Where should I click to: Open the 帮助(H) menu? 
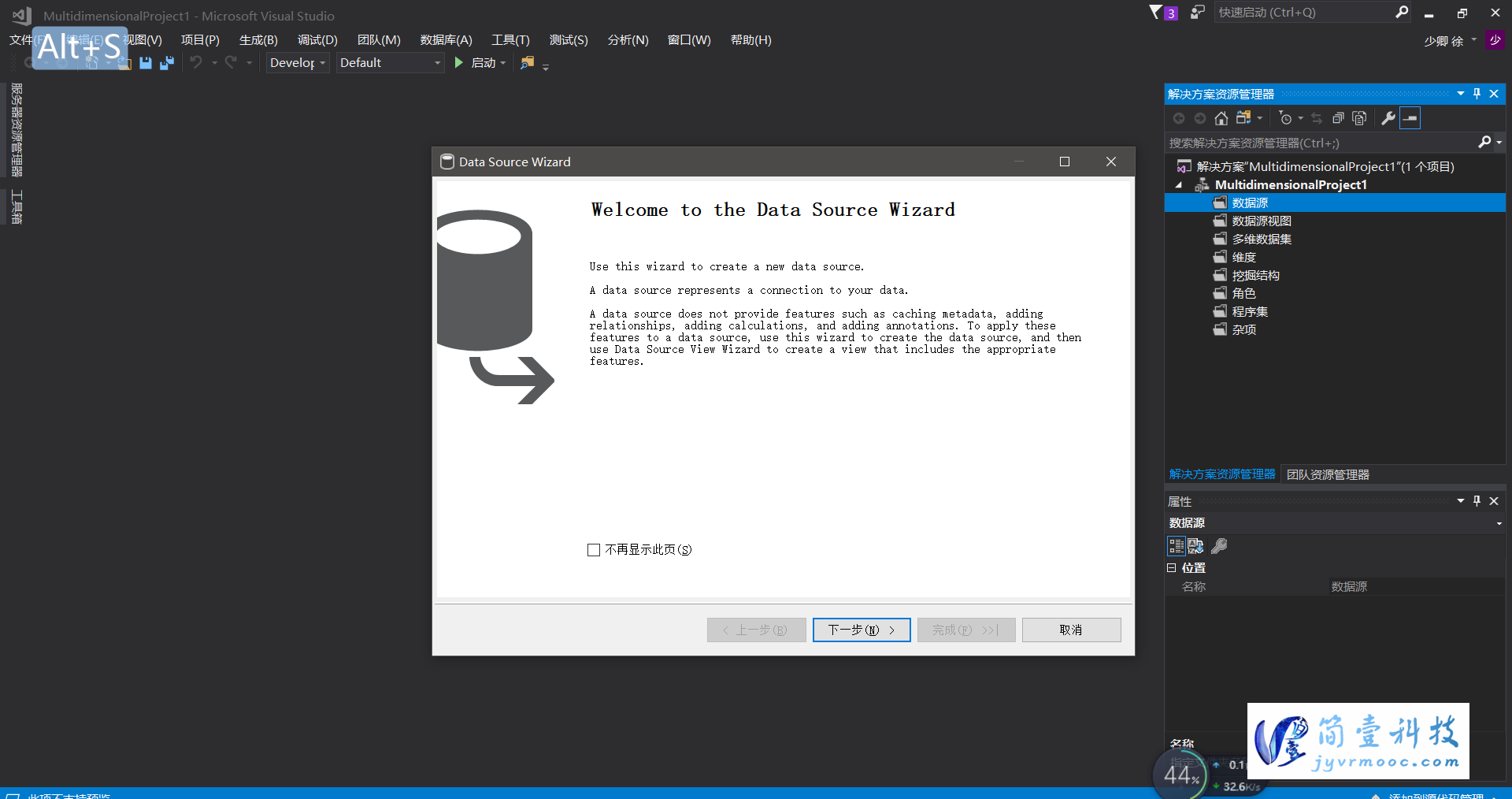tap(750, 40)
